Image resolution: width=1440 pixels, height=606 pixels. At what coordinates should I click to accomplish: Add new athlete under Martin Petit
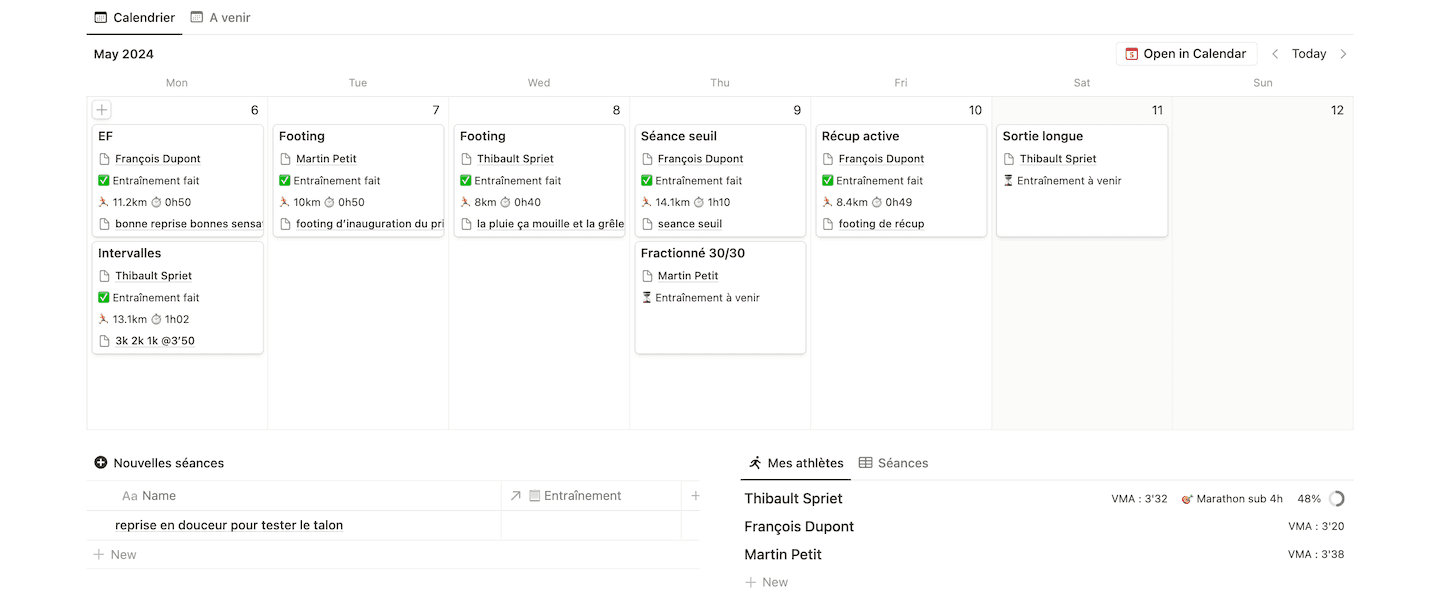coord(767,582)
